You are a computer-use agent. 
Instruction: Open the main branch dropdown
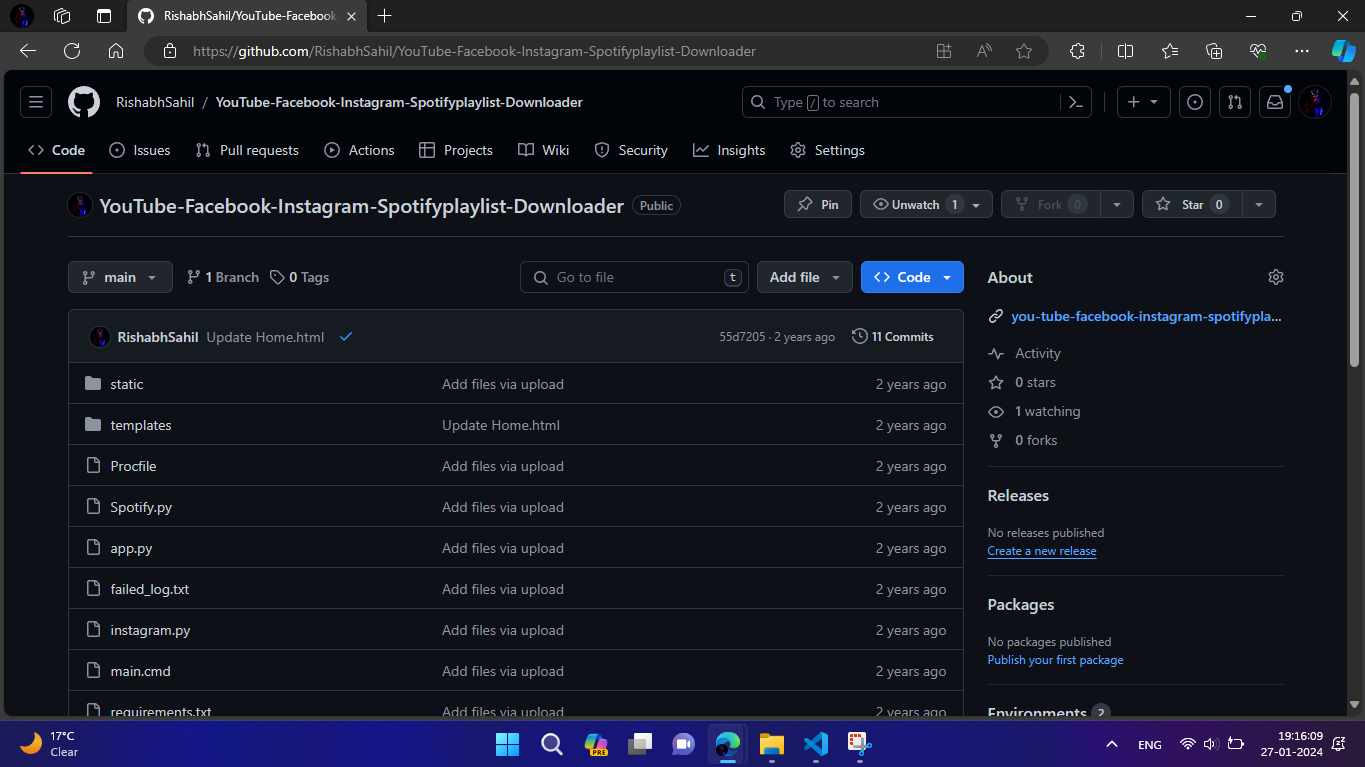pos(120,277)
